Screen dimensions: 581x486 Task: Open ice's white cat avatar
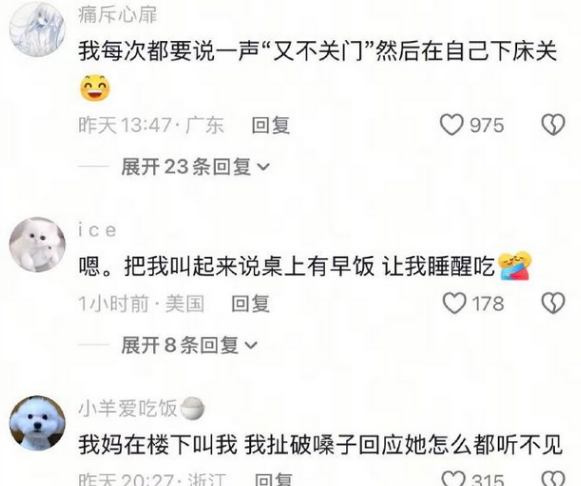point(37,244)
